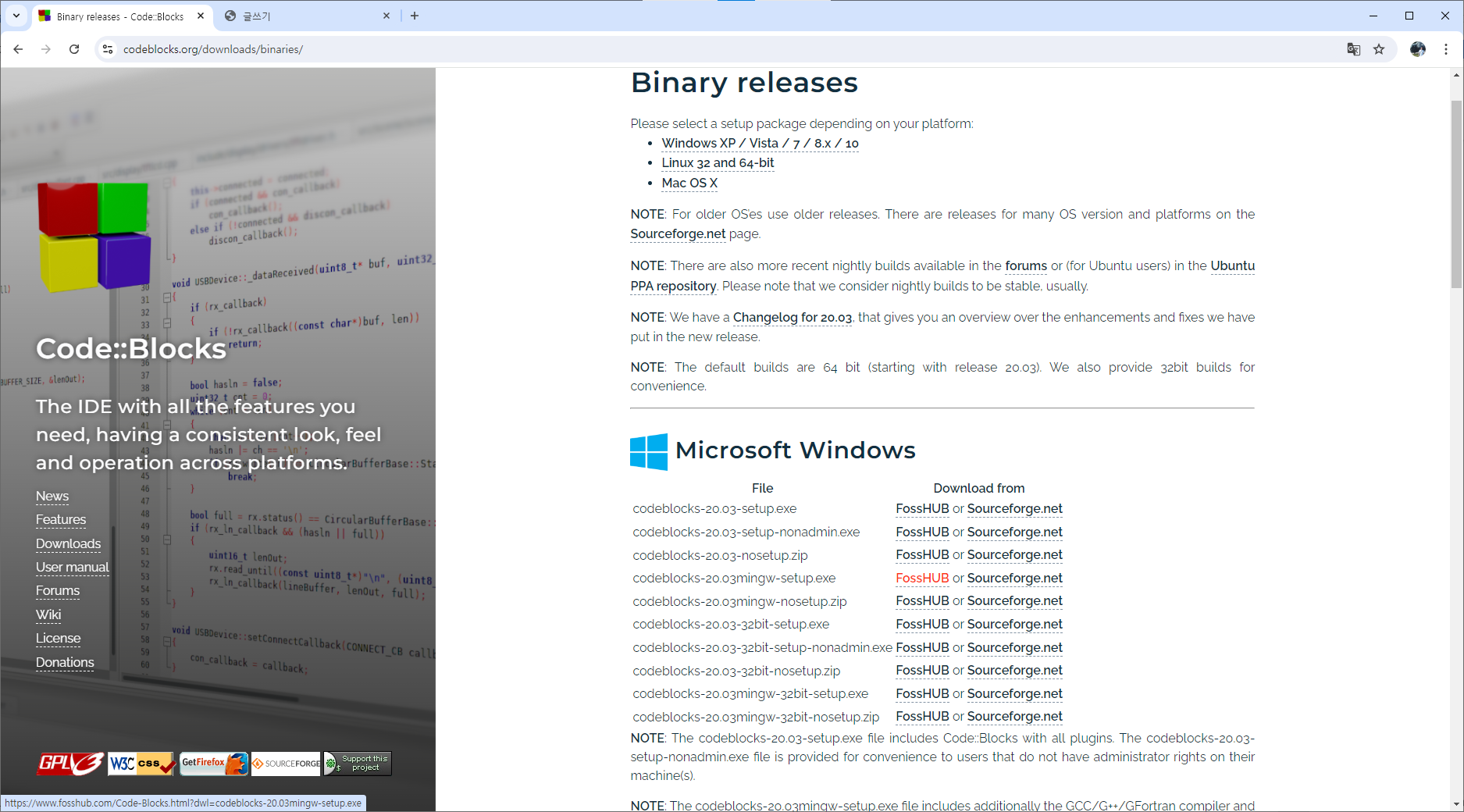Select the Binary releases - Code::Blocks tab

[122, 16]
